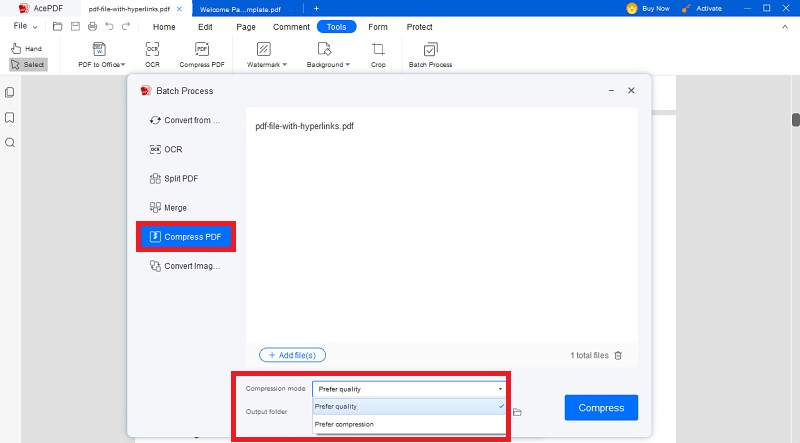Select the Crop tool
Image resolution: width=800 pixels, height=443 pixels.
click(378, 55)
